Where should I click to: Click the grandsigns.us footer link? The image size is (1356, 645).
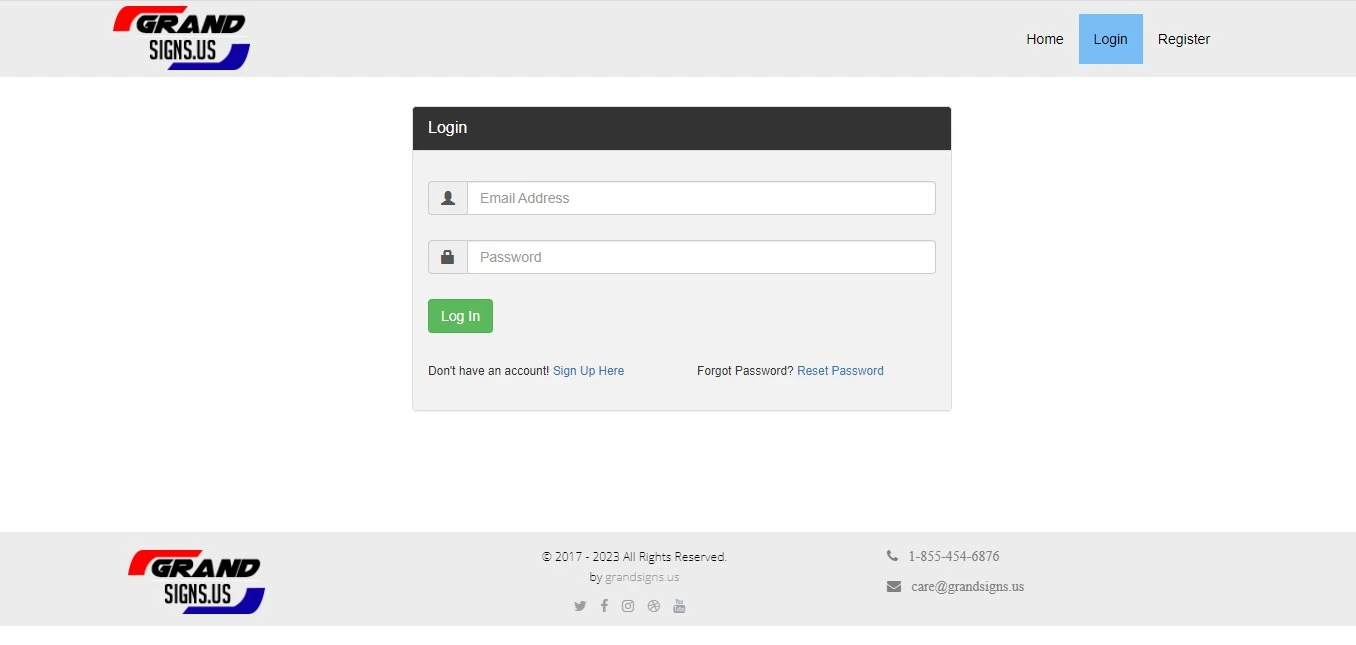point(642,577)
